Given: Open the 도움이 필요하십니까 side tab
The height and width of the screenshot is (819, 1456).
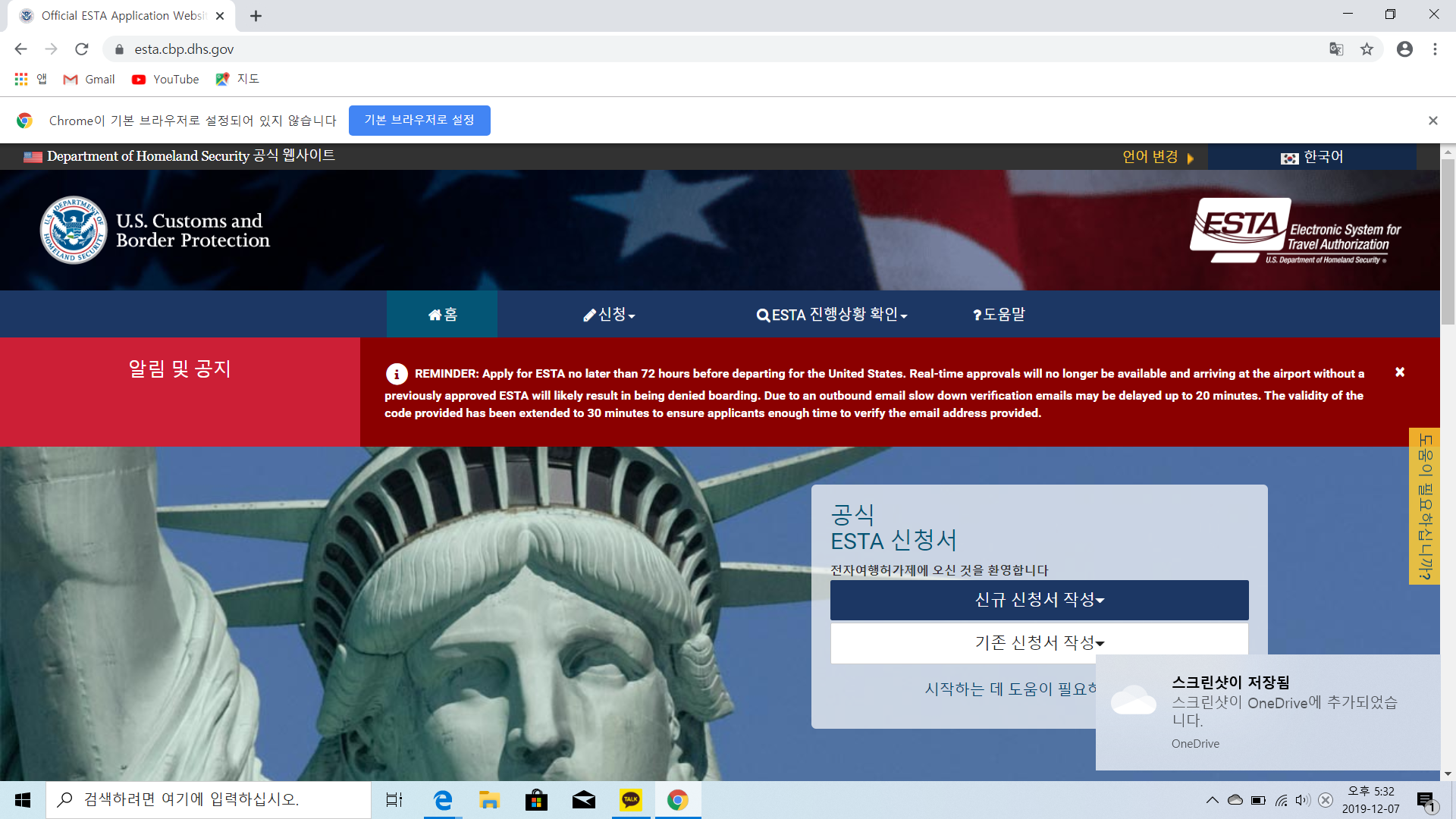Looking at the screenshot, I should [x=1424, y=507].
